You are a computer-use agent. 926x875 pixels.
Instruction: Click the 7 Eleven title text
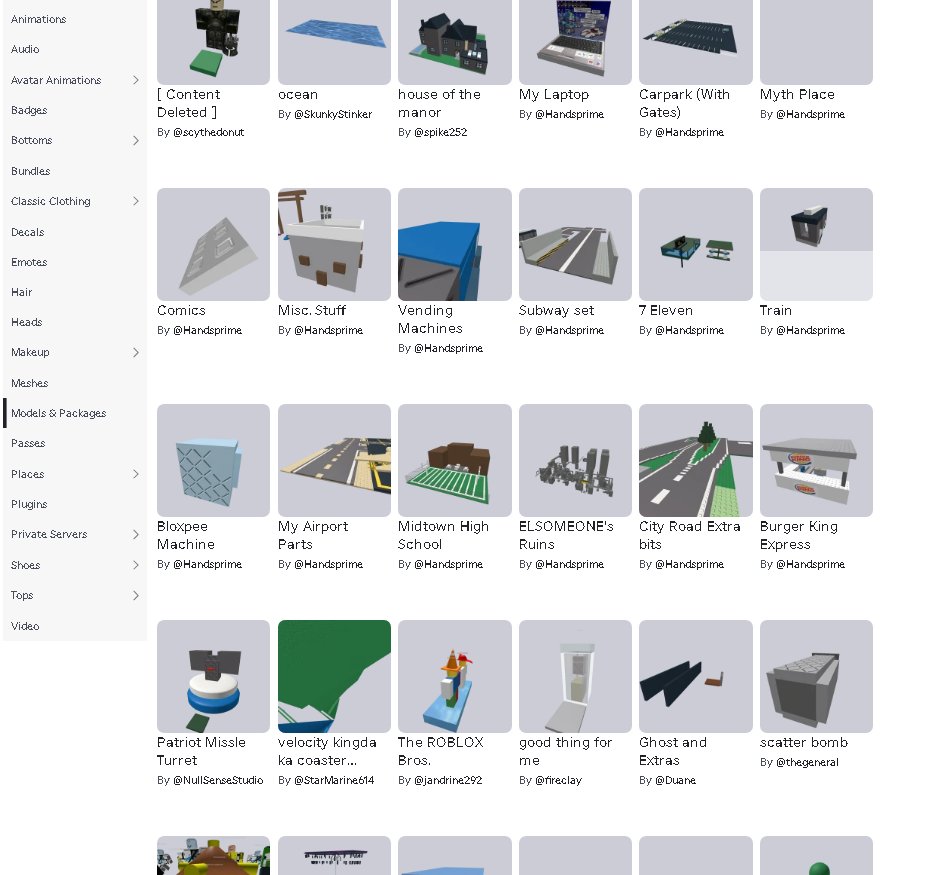(x=666, y=311)
